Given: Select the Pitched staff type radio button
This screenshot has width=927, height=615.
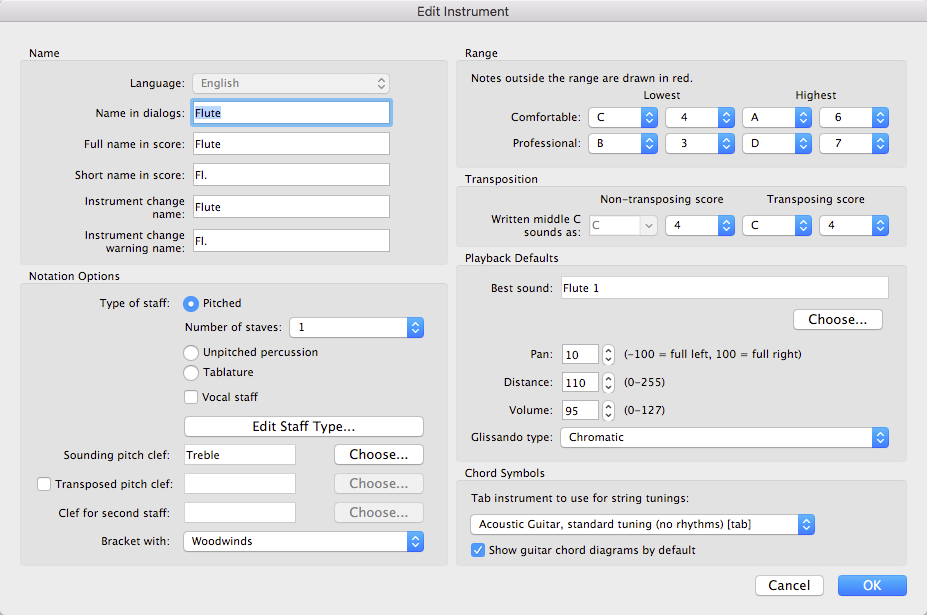Looking at the screenshot, I should pyautogui.click(x=191, y=303).
